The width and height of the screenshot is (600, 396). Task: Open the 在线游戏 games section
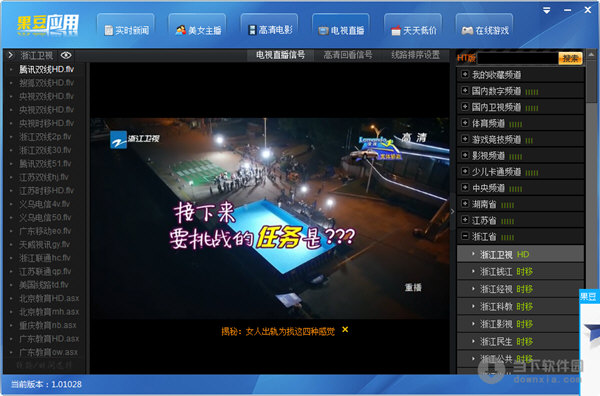click(x=484, y=30)
